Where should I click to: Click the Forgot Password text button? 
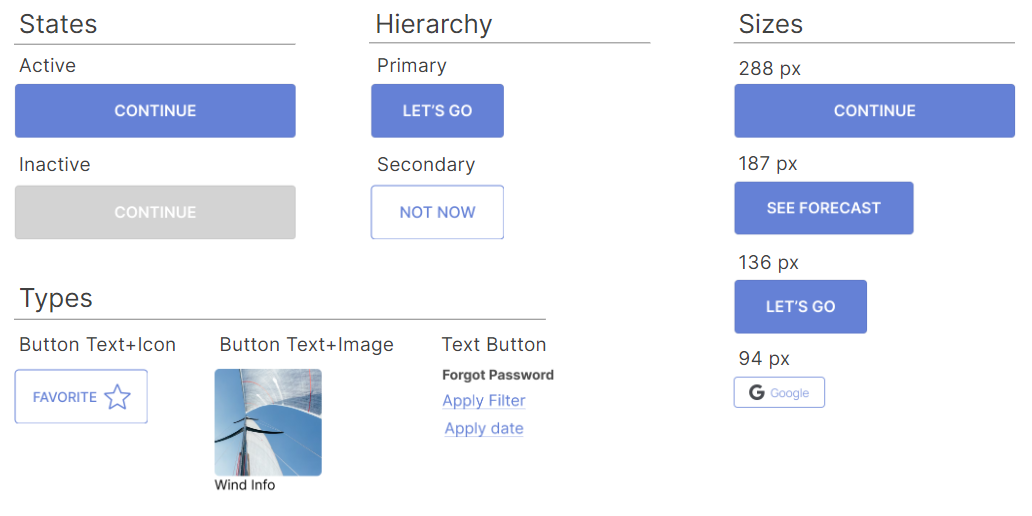[498, 375]
